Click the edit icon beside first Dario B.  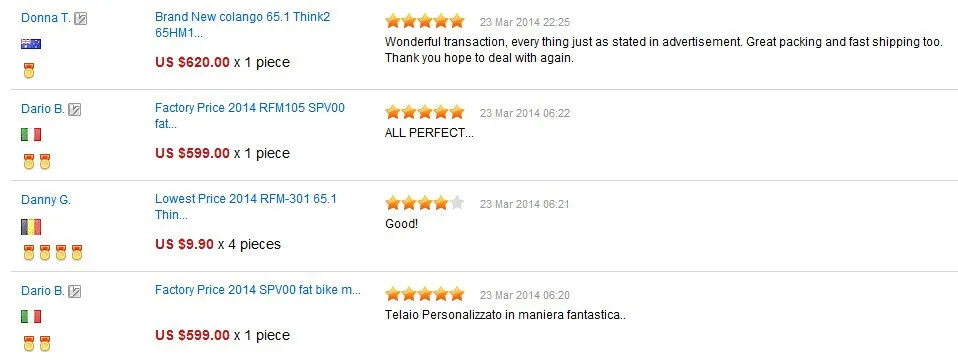75,110
